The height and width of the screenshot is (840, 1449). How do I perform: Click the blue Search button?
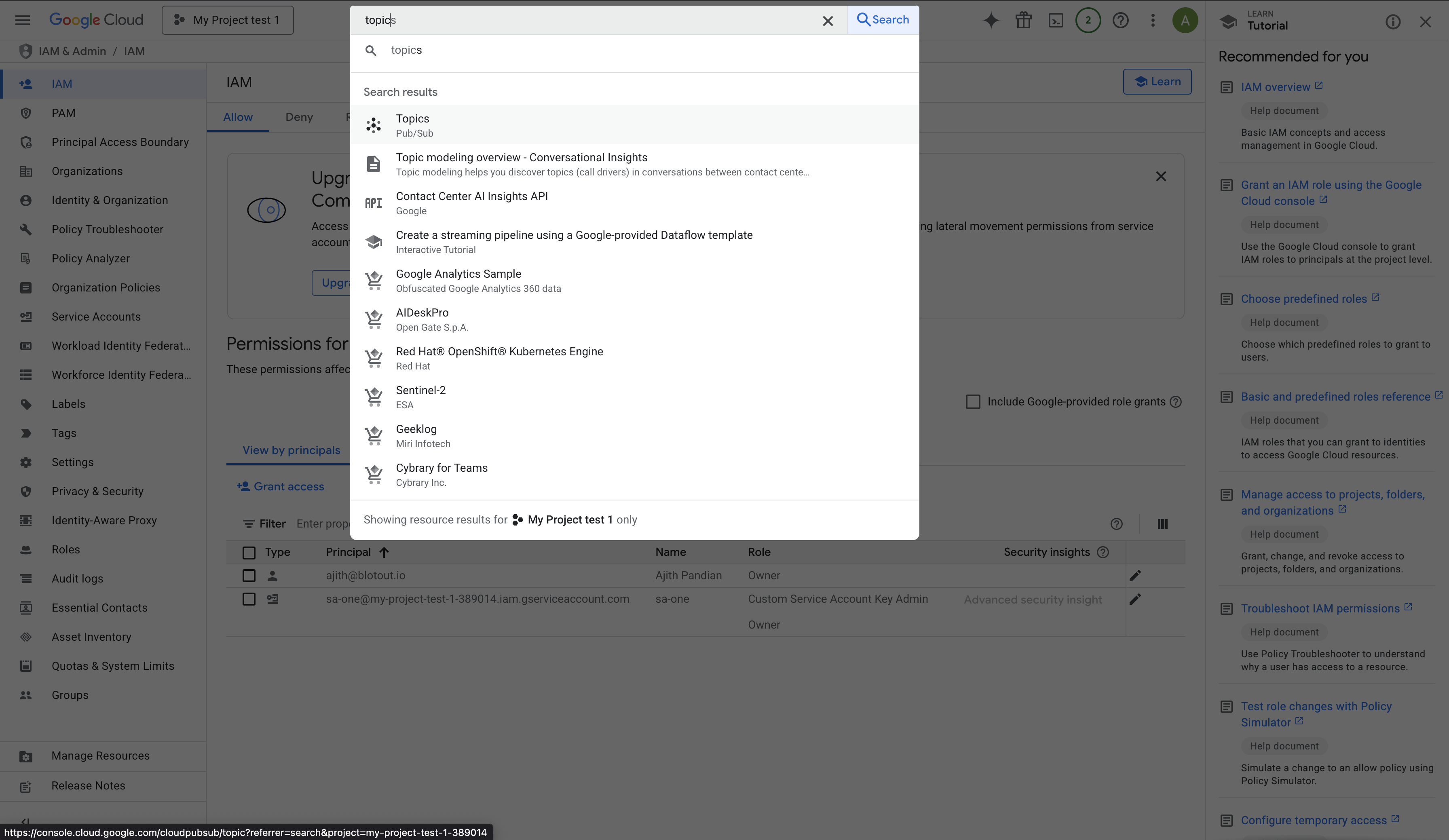point(883,20)
